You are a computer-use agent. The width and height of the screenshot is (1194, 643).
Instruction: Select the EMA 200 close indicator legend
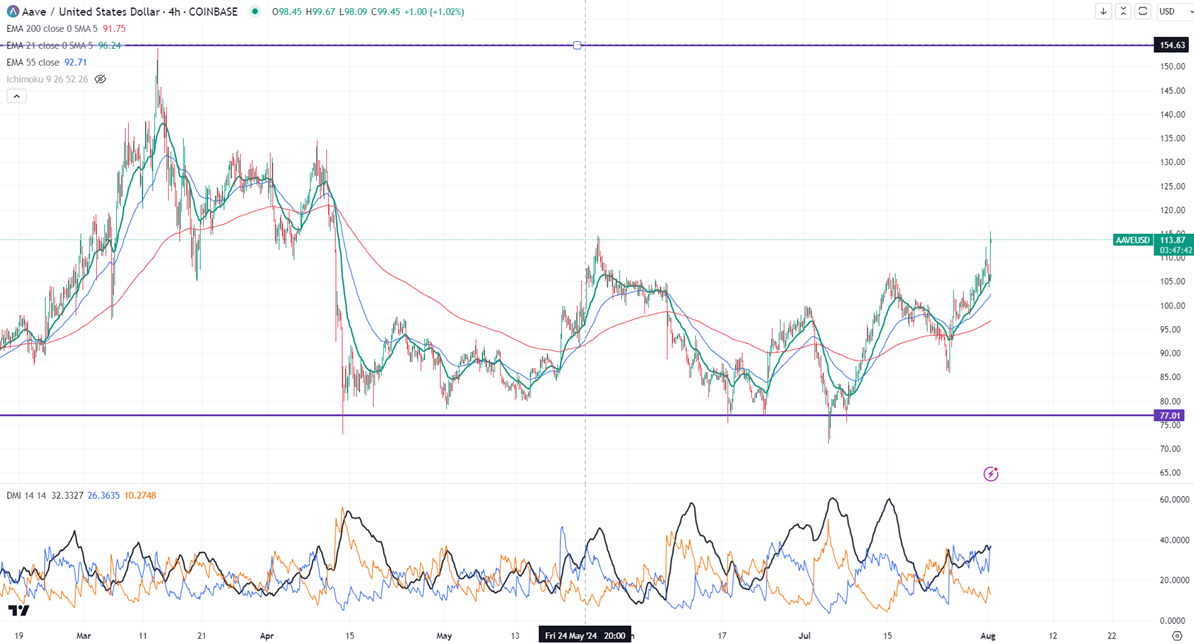coord(52,29)
